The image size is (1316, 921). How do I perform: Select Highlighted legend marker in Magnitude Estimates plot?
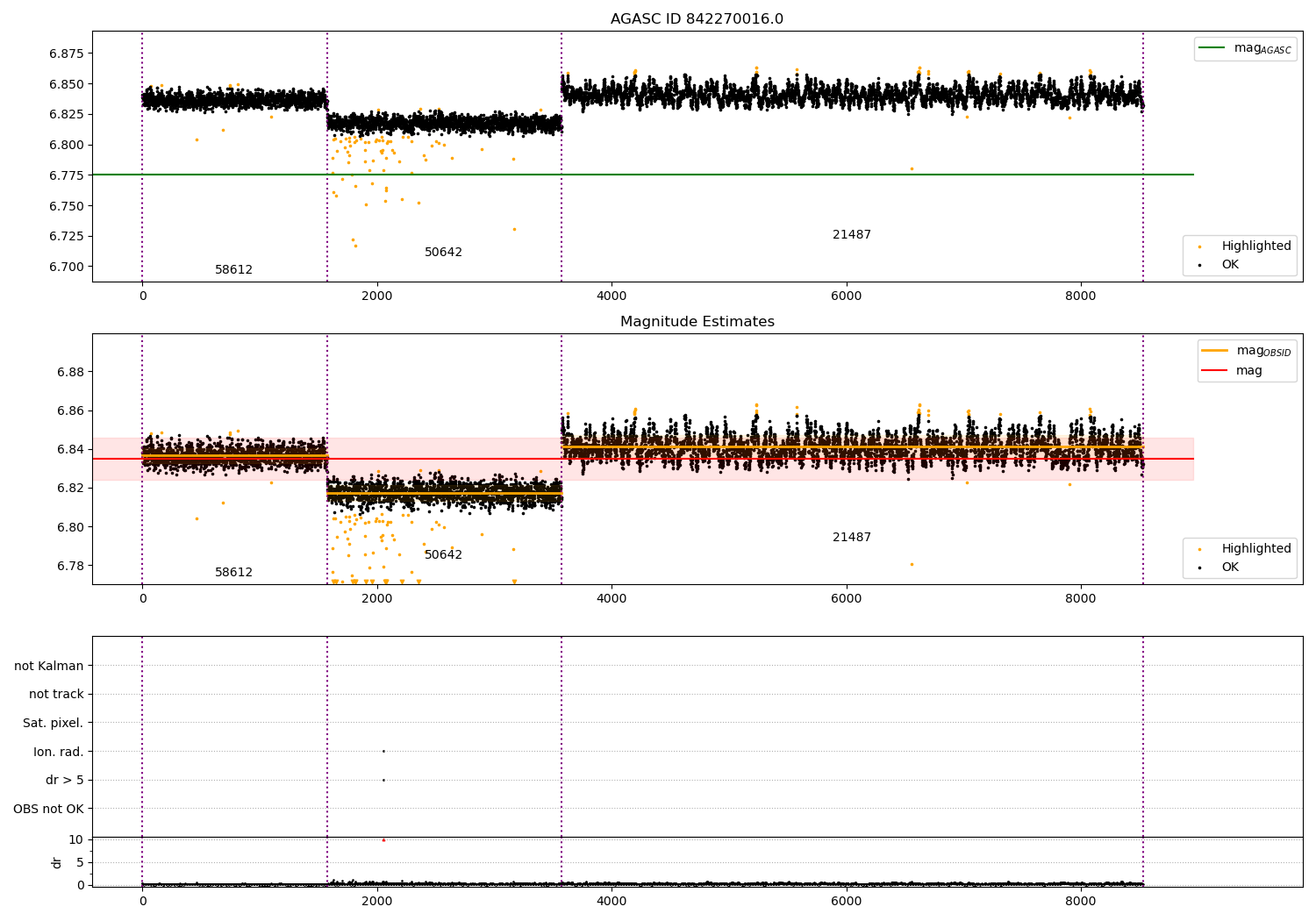(x=1200, y=549)
